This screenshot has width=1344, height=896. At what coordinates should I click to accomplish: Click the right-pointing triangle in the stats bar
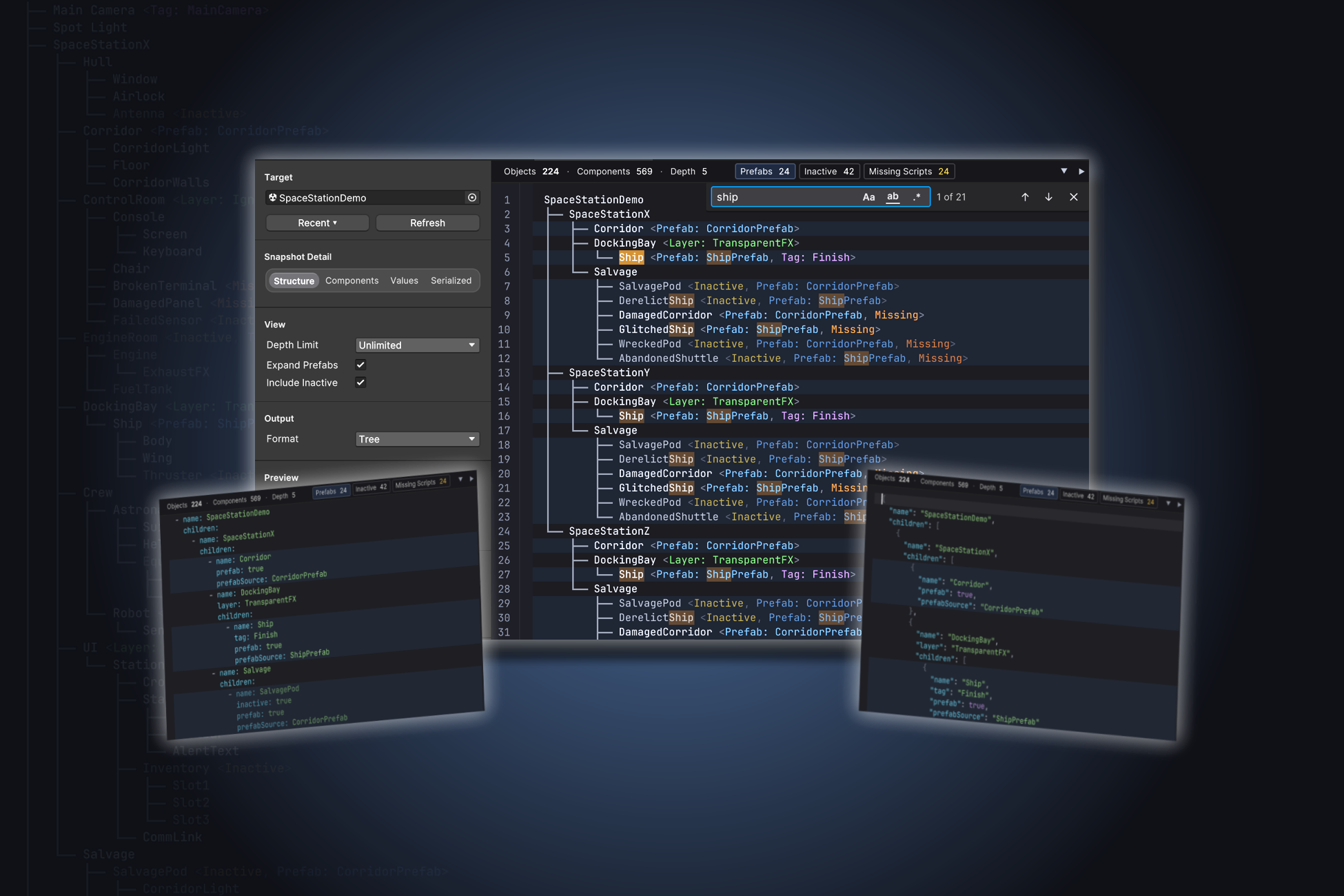coord(1081,171)
